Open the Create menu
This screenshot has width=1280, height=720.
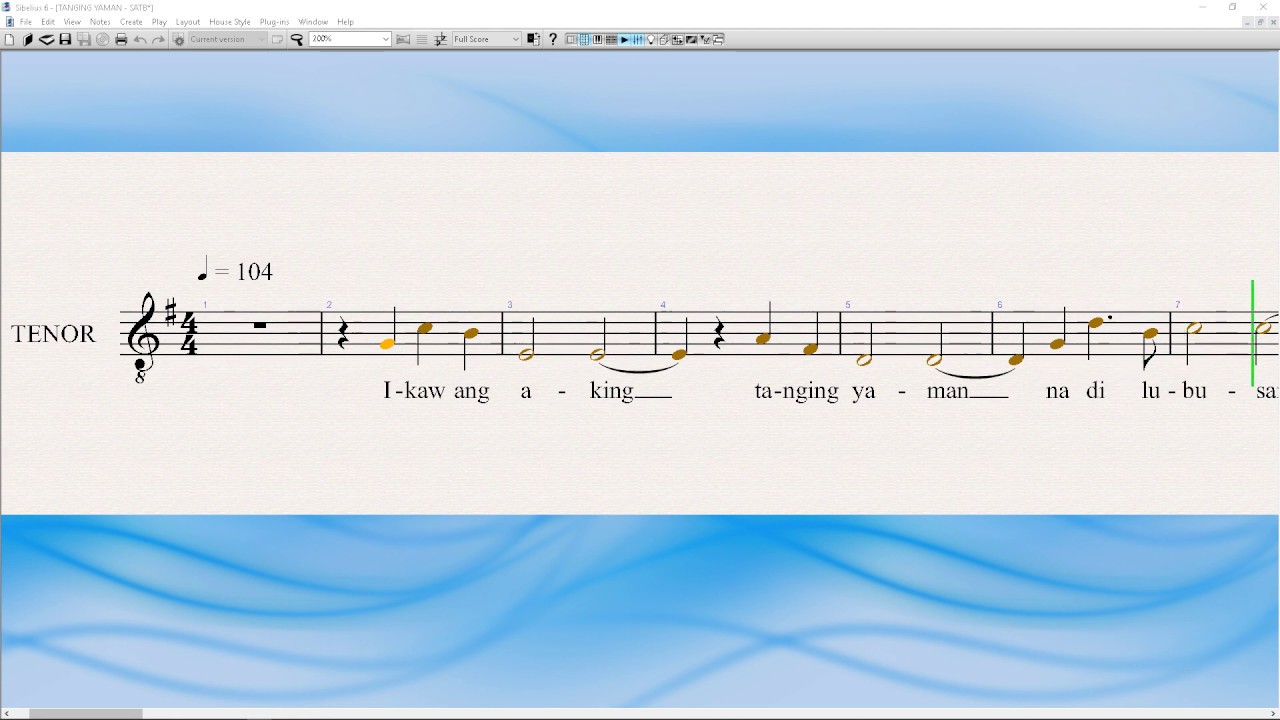131,22
